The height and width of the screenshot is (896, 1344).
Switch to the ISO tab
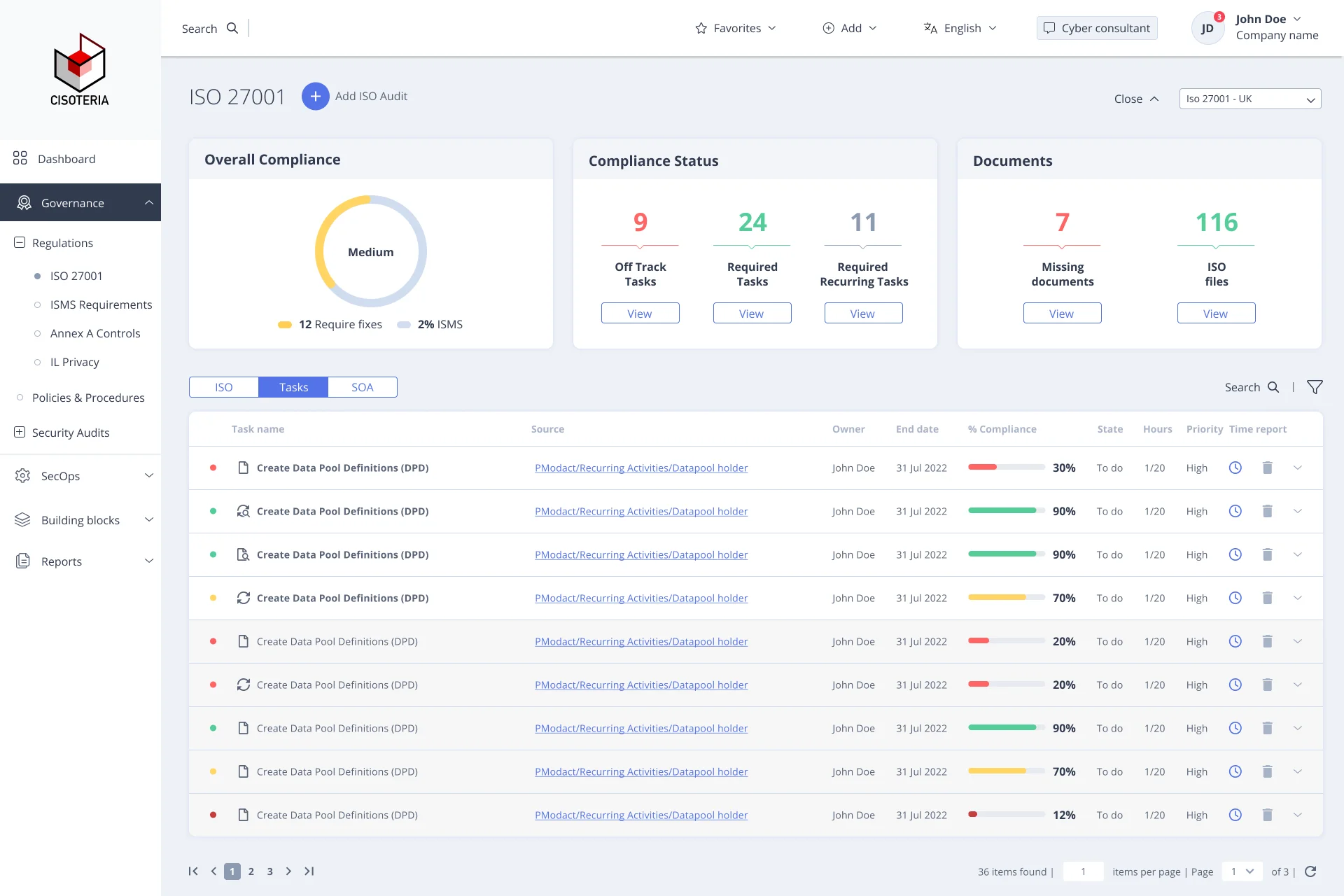(x=224, y=387)
